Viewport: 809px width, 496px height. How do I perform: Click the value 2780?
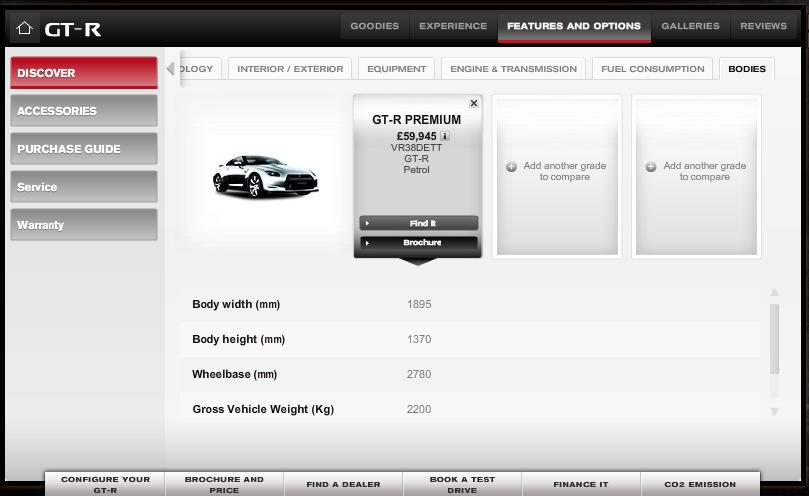click(419, 374)
